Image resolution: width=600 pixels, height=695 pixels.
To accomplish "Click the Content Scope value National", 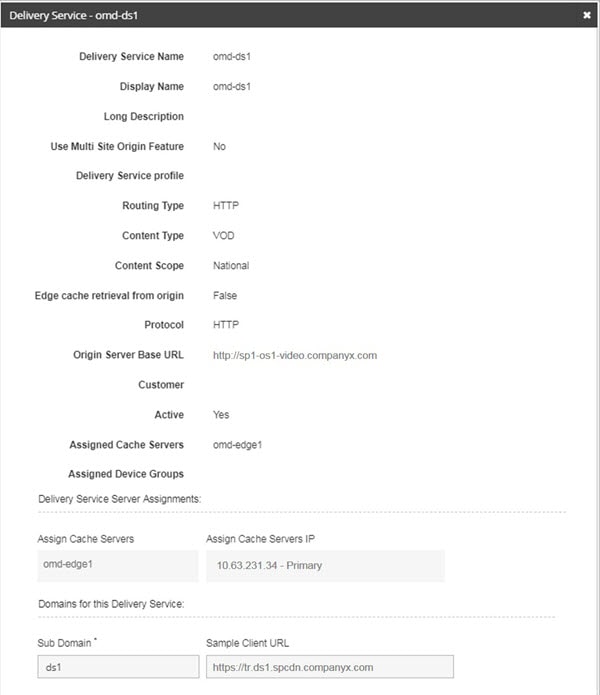I will (x=231, y=266).
